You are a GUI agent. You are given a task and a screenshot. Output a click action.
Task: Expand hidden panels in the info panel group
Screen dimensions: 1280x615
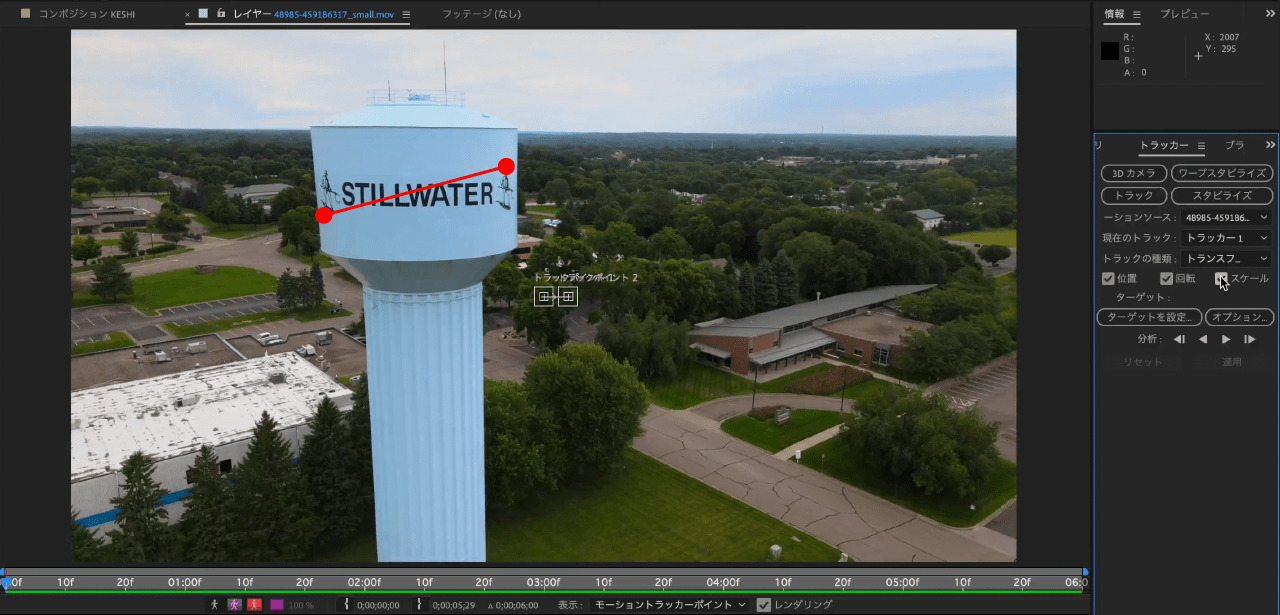click(1270, 14)
